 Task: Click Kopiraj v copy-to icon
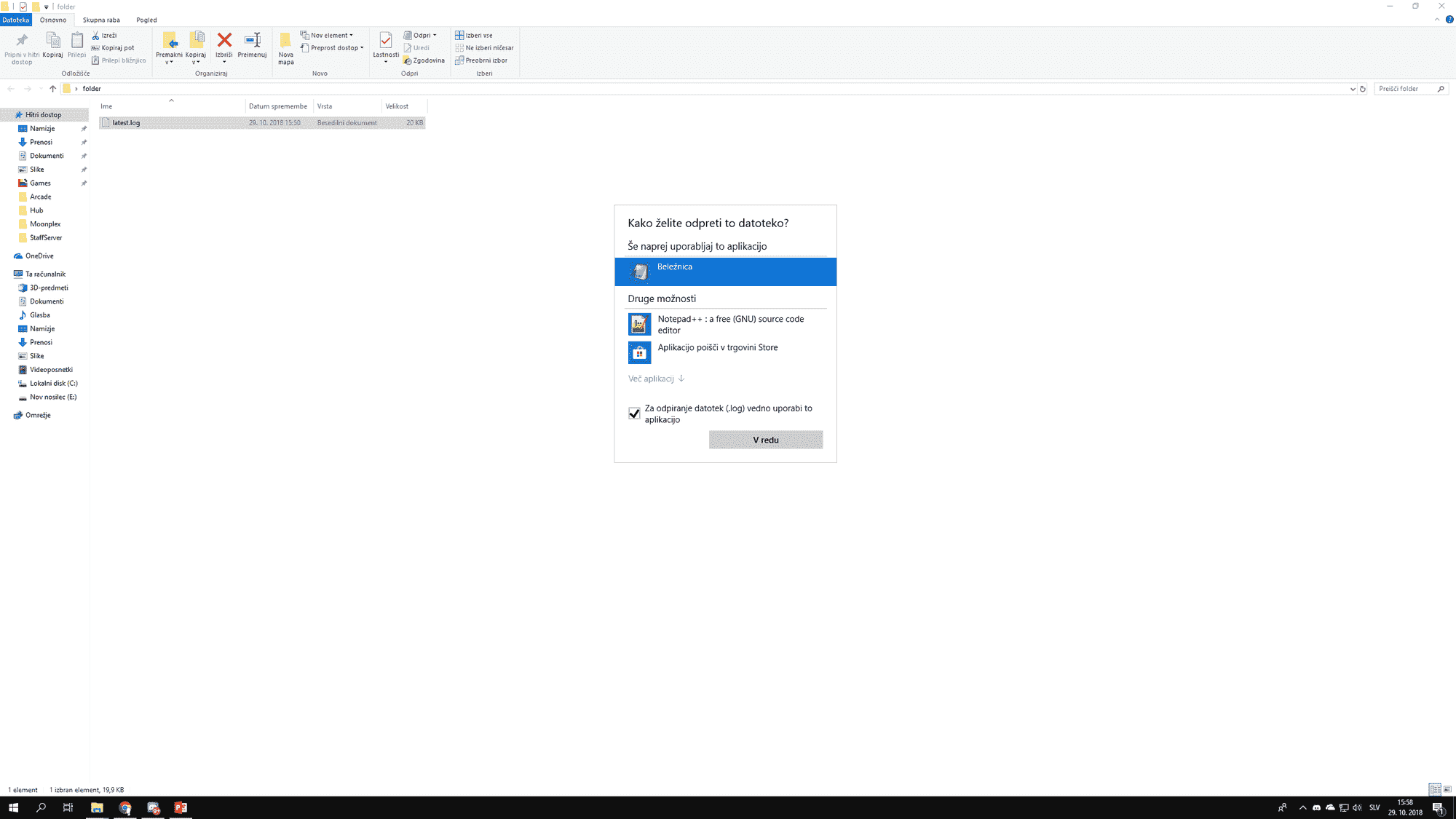point(197,40)
